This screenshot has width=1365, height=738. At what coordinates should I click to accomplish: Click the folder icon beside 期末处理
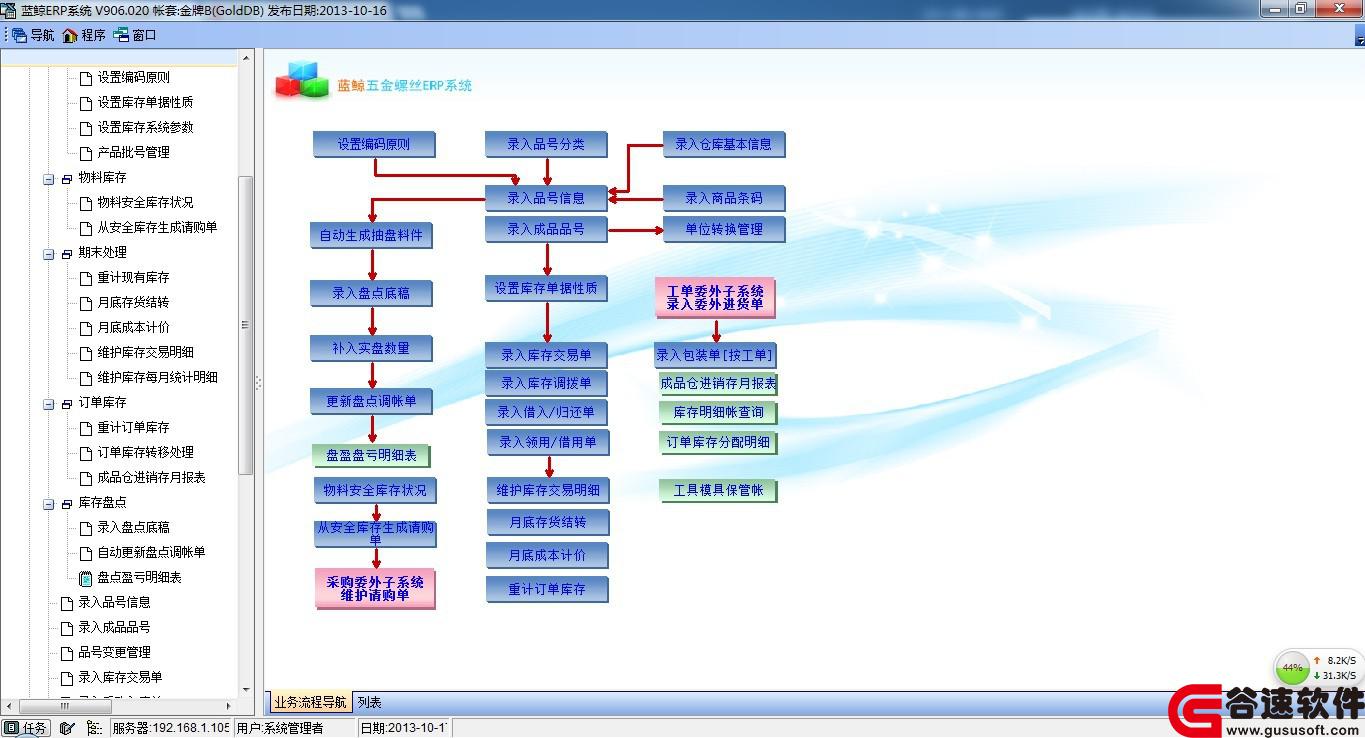67,253
